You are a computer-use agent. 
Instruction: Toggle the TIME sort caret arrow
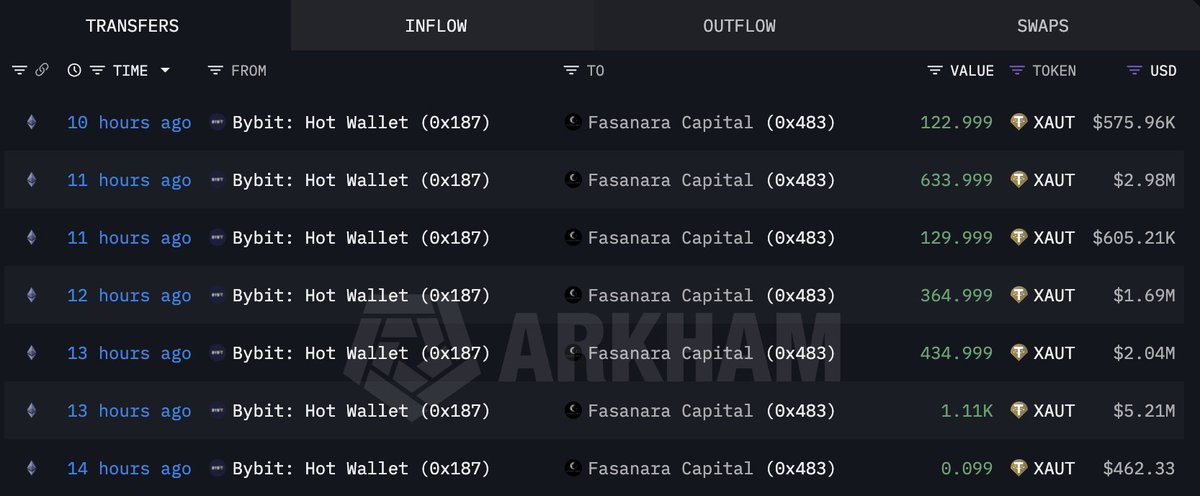click(x=165, y=70)
